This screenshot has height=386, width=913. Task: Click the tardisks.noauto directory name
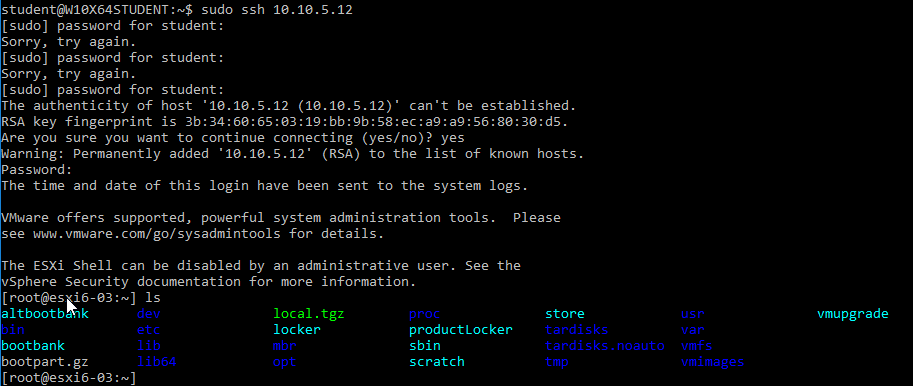pyautogui.click(x=604, y=346)
